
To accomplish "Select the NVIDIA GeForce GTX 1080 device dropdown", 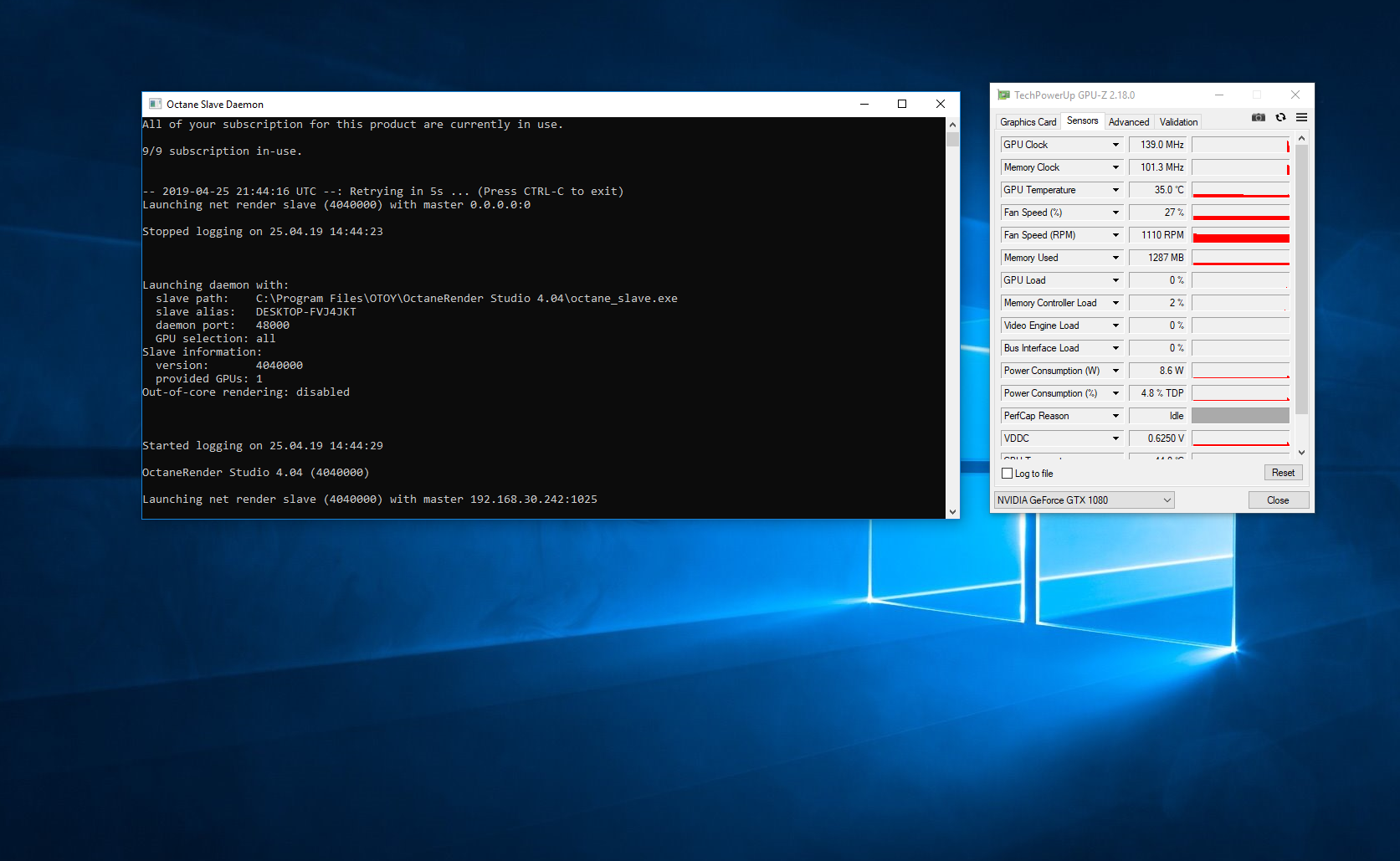I will click(1084, 500).
